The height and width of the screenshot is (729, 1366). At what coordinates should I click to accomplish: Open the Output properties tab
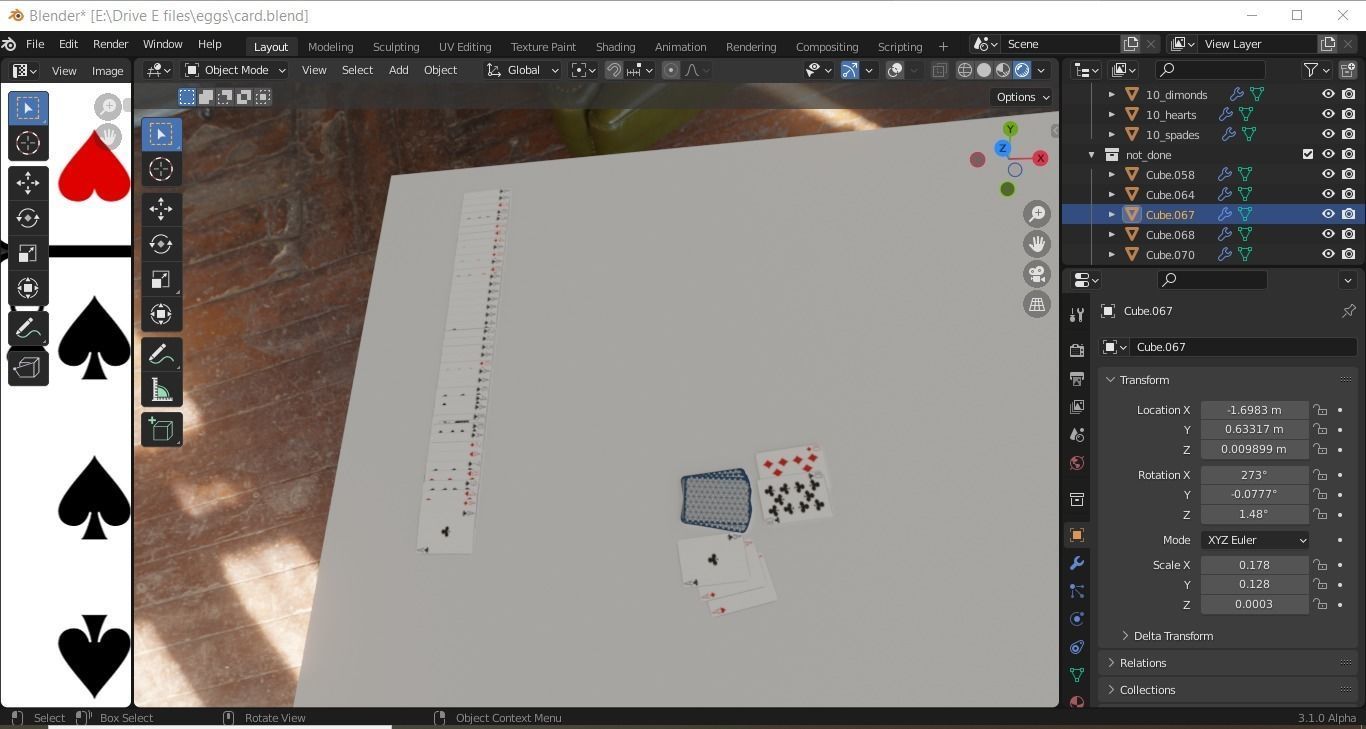tap(1077, 379)
